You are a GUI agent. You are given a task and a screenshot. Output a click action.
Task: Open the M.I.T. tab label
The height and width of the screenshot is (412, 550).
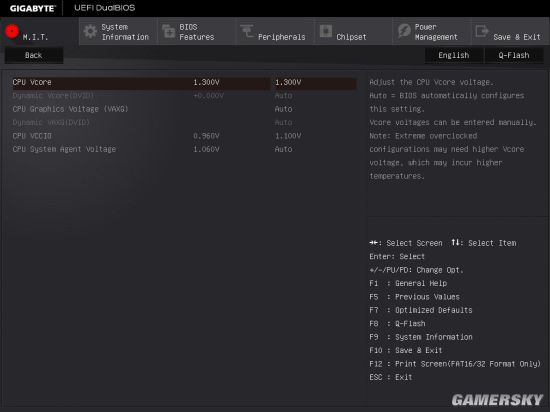[35, 37]
